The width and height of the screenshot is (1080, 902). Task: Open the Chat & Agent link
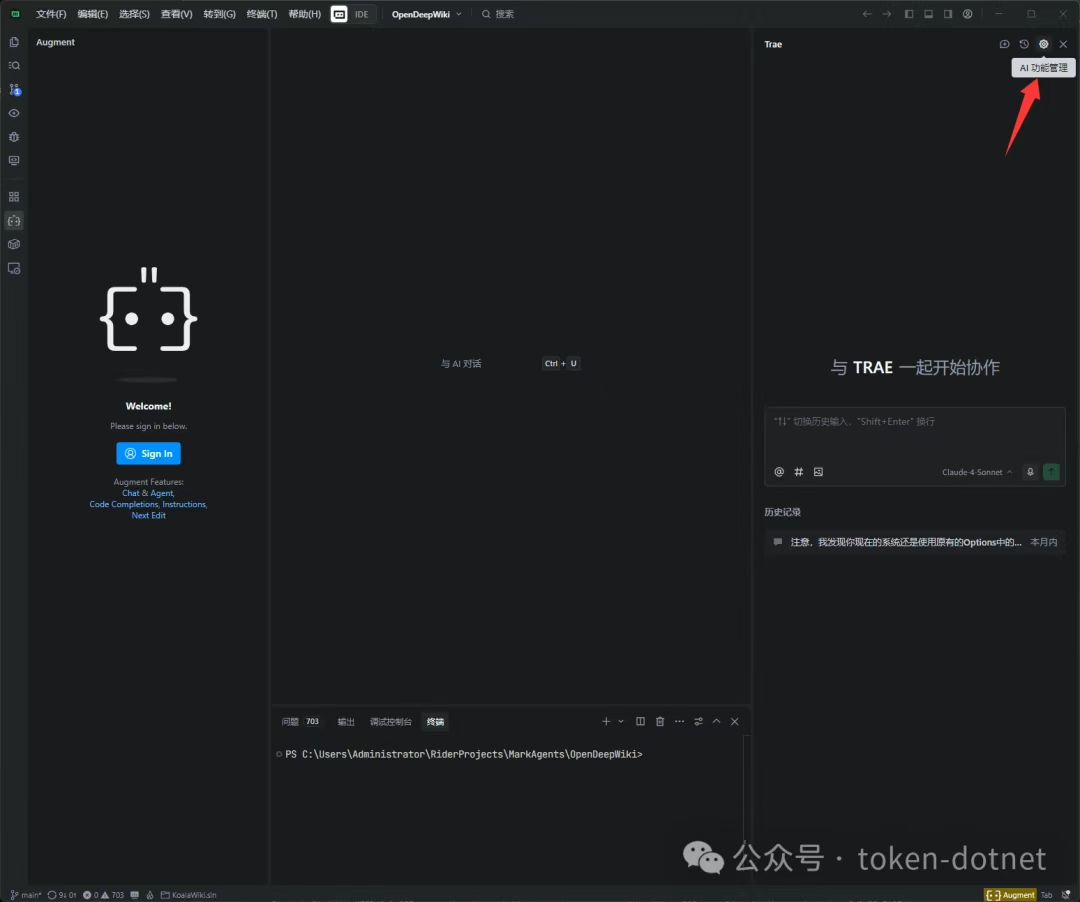point(148,493)
